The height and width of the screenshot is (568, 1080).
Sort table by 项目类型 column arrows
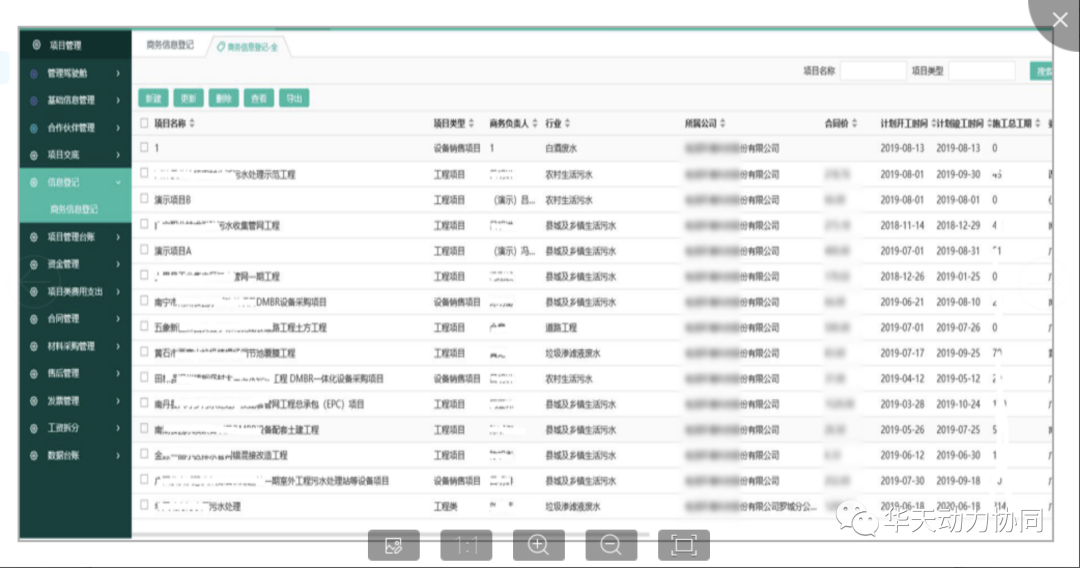(471, 123)
